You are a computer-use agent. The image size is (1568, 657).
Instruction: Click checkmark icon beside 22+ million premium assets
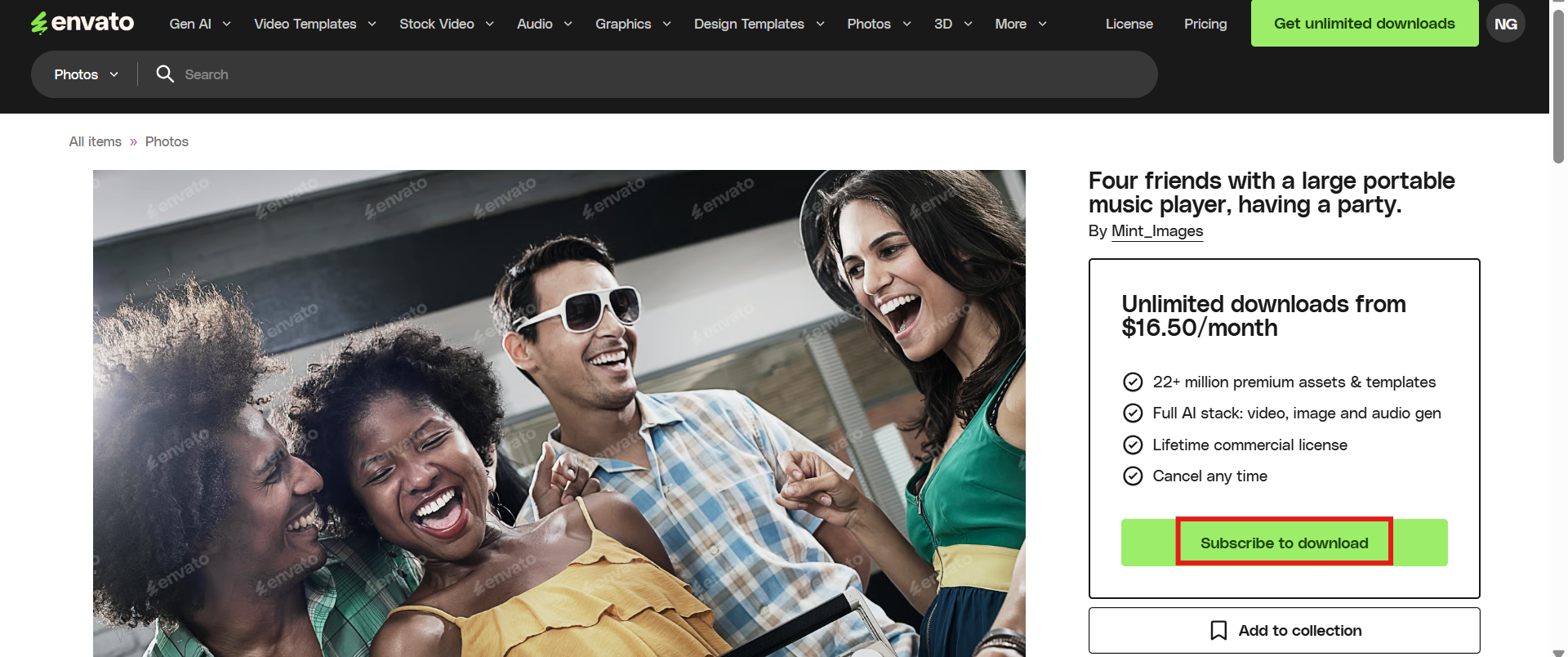1133,382
